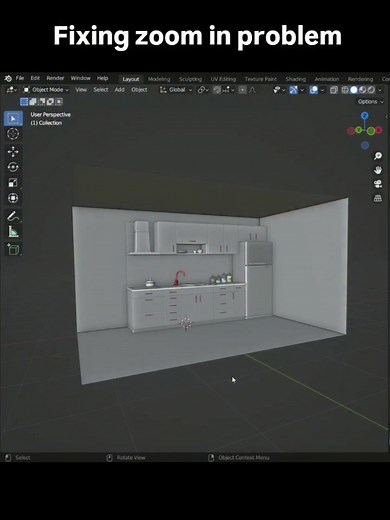The image size is (390, 520).
Task: Open the Object Mode dropdown
Action: click(46, 90)
